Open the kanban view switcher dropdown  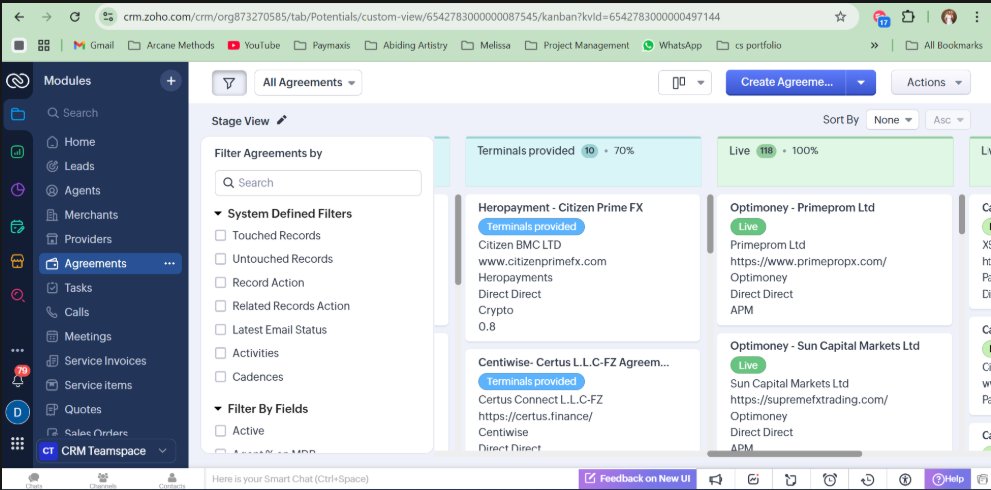point(684,83)
